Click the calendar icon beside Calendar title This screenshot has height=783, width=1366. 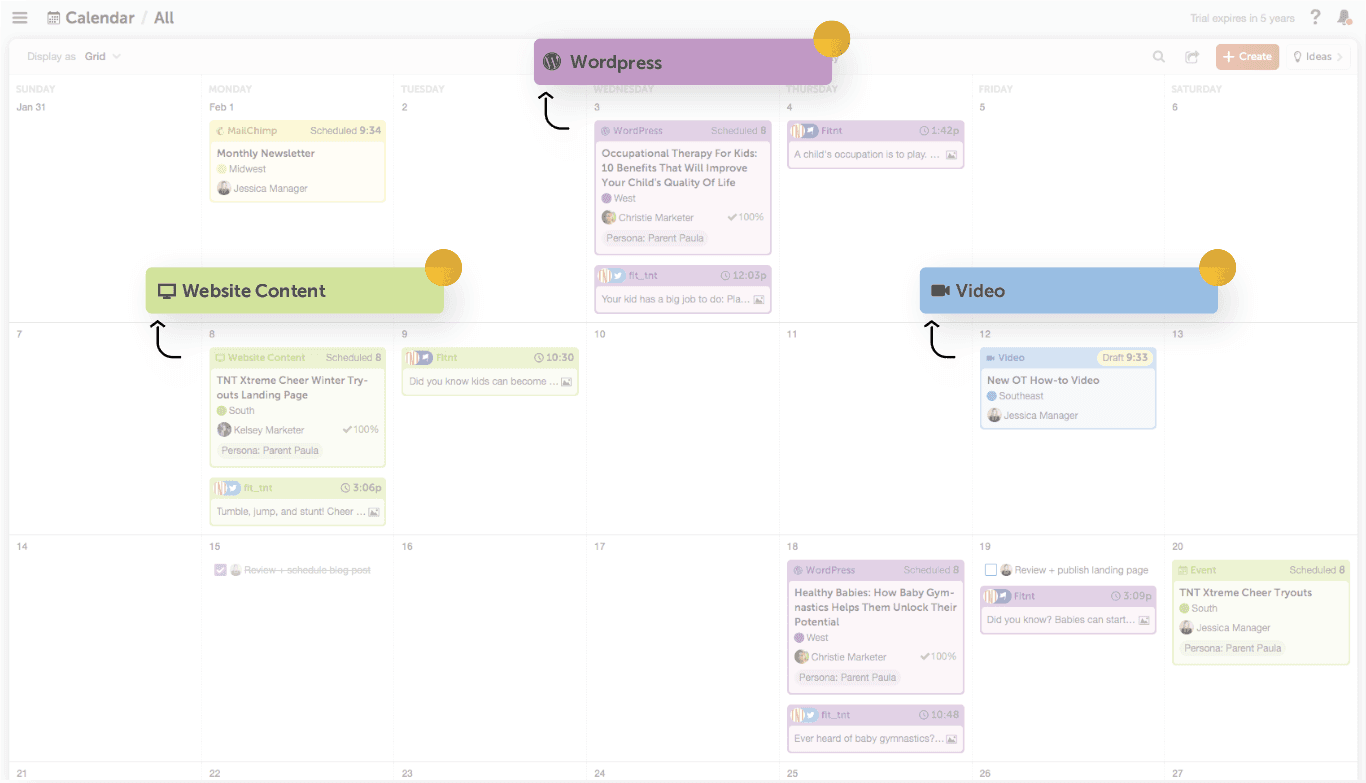tap(54, 18)
